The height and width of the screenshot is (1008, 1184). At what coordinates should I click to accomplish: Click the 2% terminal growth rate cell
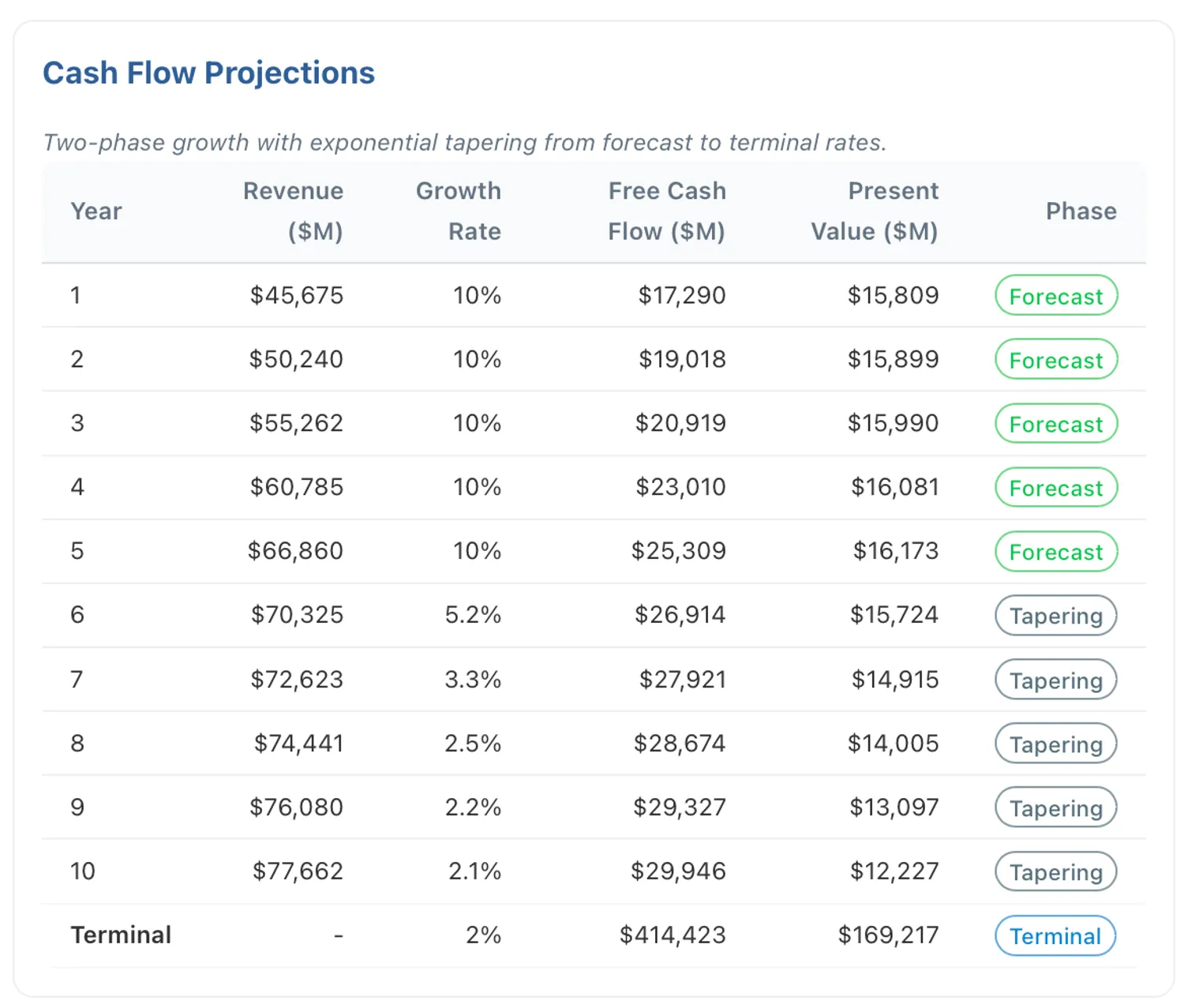click(483, 935)
